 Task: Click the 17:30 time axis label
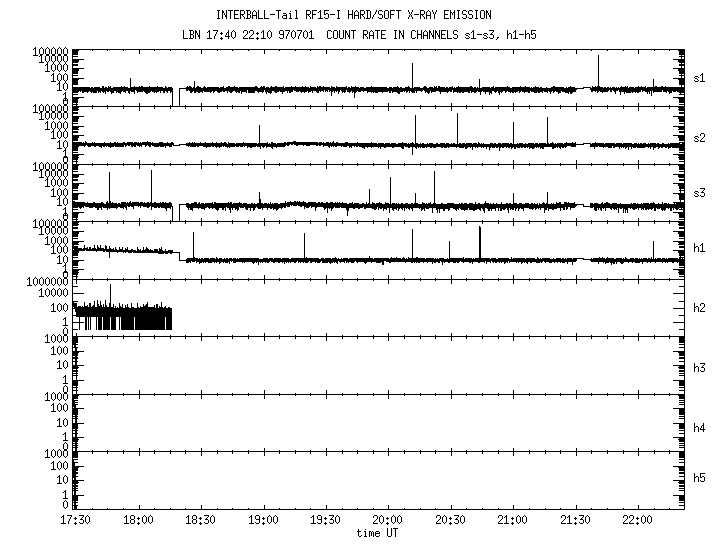(75, 521)
